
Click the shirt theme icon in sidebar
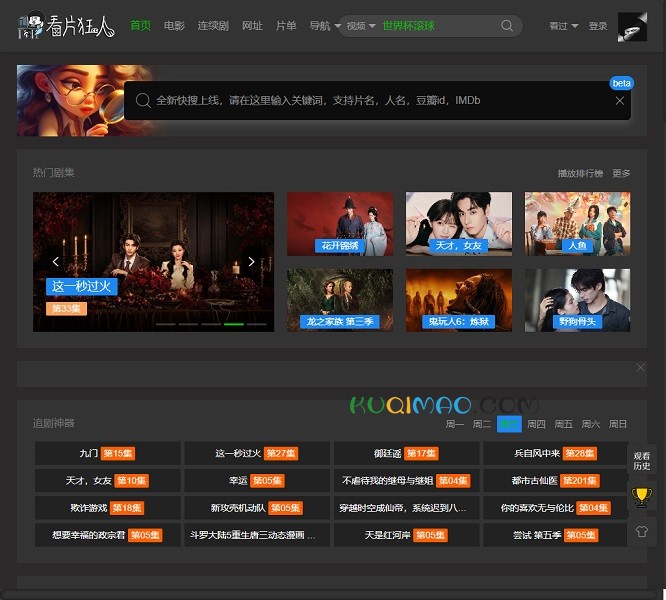[x=641, y=532]
